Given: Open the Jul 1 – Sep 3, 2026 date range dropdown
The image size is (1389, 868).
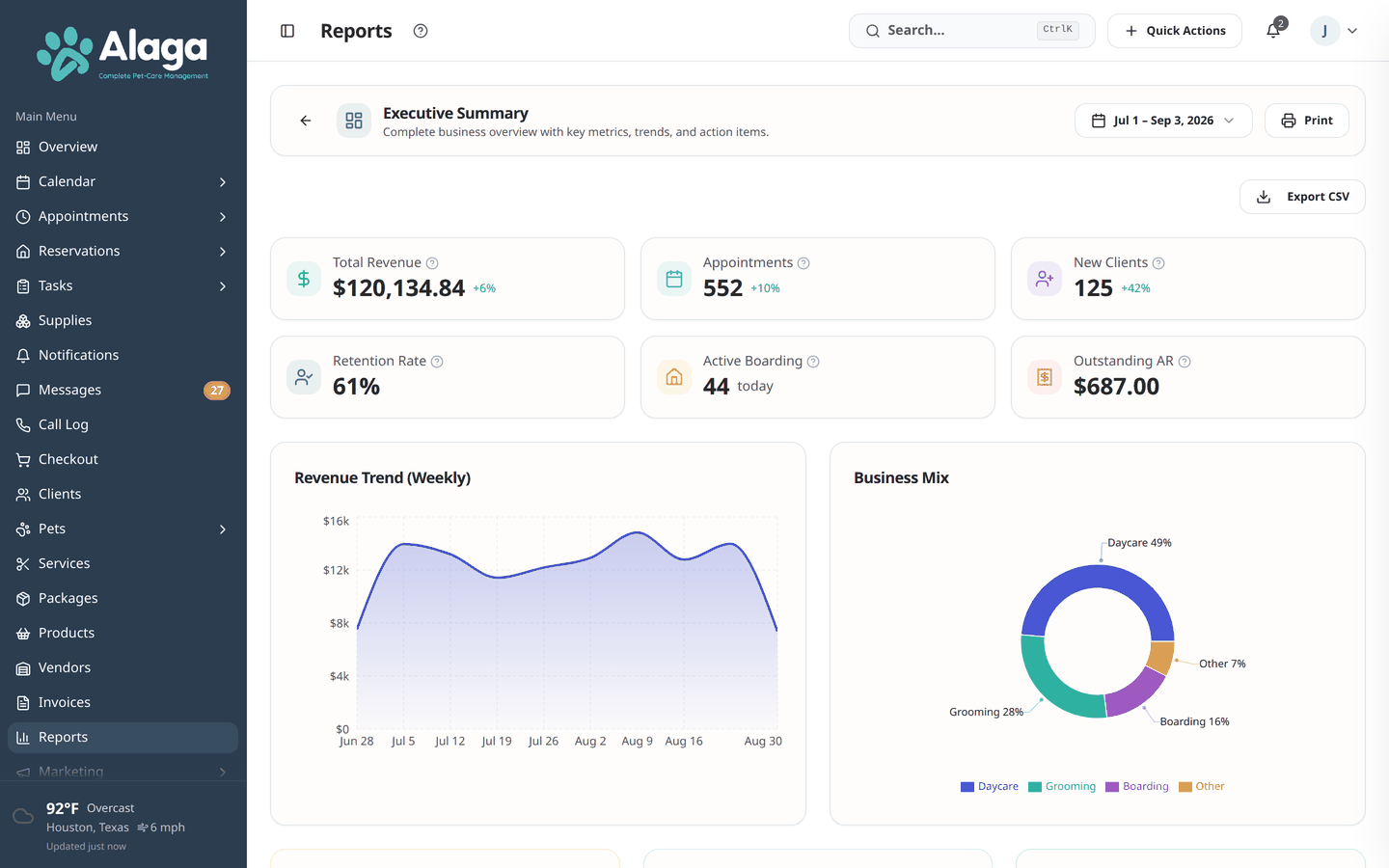Looking at the screenshot, I should [1163, 121].
